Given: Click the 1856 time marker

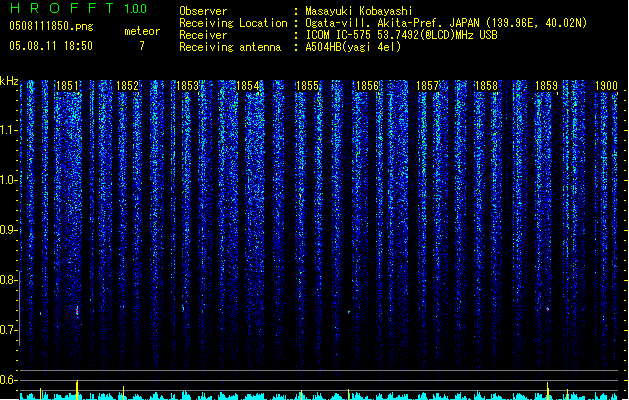Looking at the screenshot, I should pyautogui.click(x=367, y=86).
